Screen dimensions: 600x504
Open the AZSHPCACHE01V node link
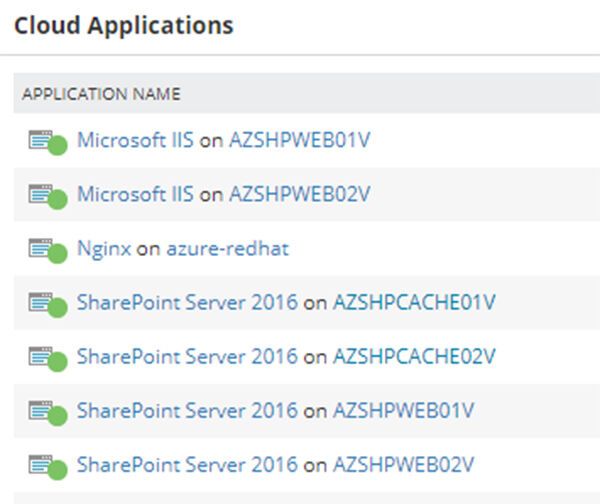[x=414, y=302]
